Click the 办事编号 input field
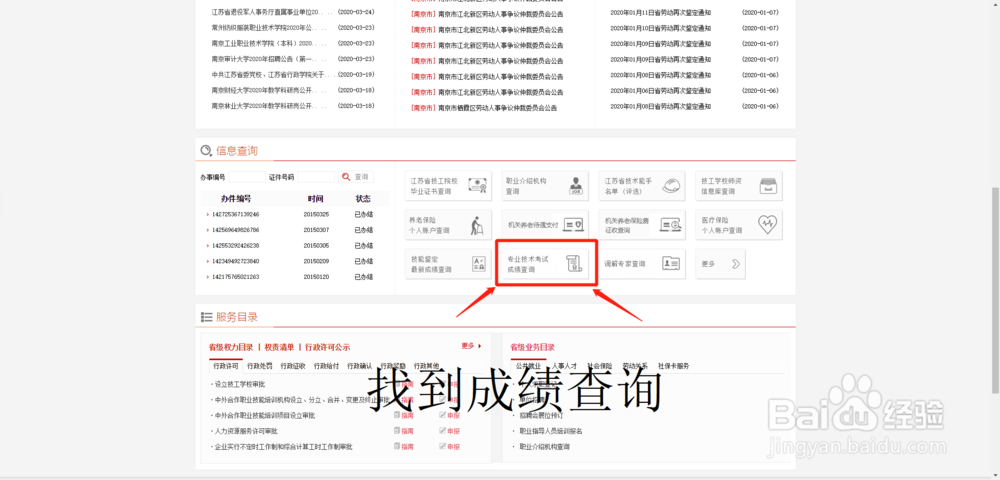Viewport: 1000px width, 480px height. (247, 177)
